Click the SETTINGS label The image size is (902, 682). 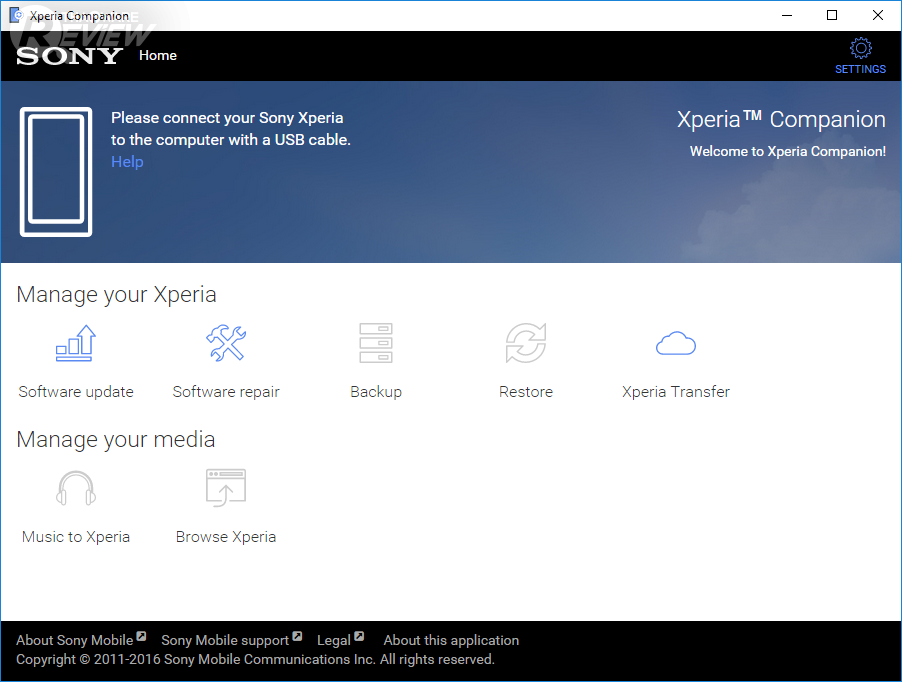(861, 69)
